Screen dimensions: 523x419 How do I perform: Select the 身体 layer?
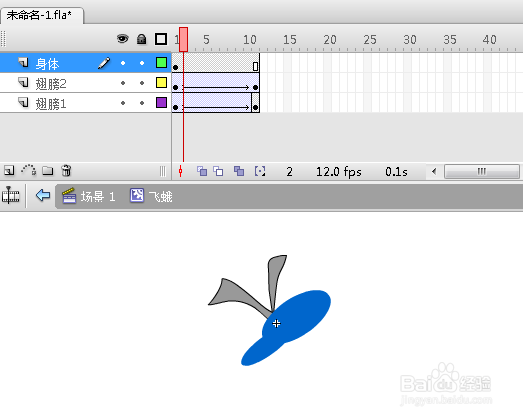click(x=85, y=63)
